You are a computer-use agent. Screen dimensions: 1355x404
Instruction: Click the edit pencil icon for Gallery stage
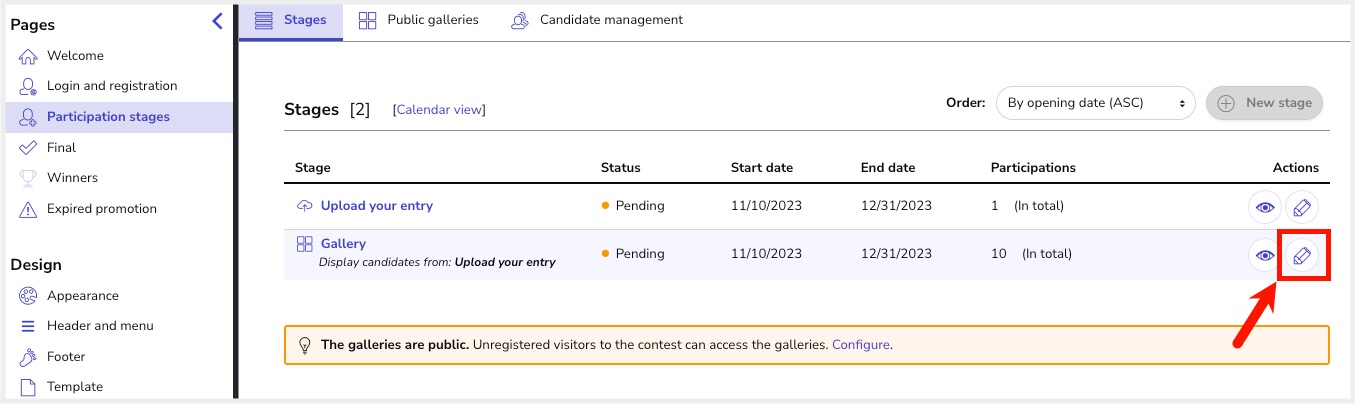coord(1301,256)
